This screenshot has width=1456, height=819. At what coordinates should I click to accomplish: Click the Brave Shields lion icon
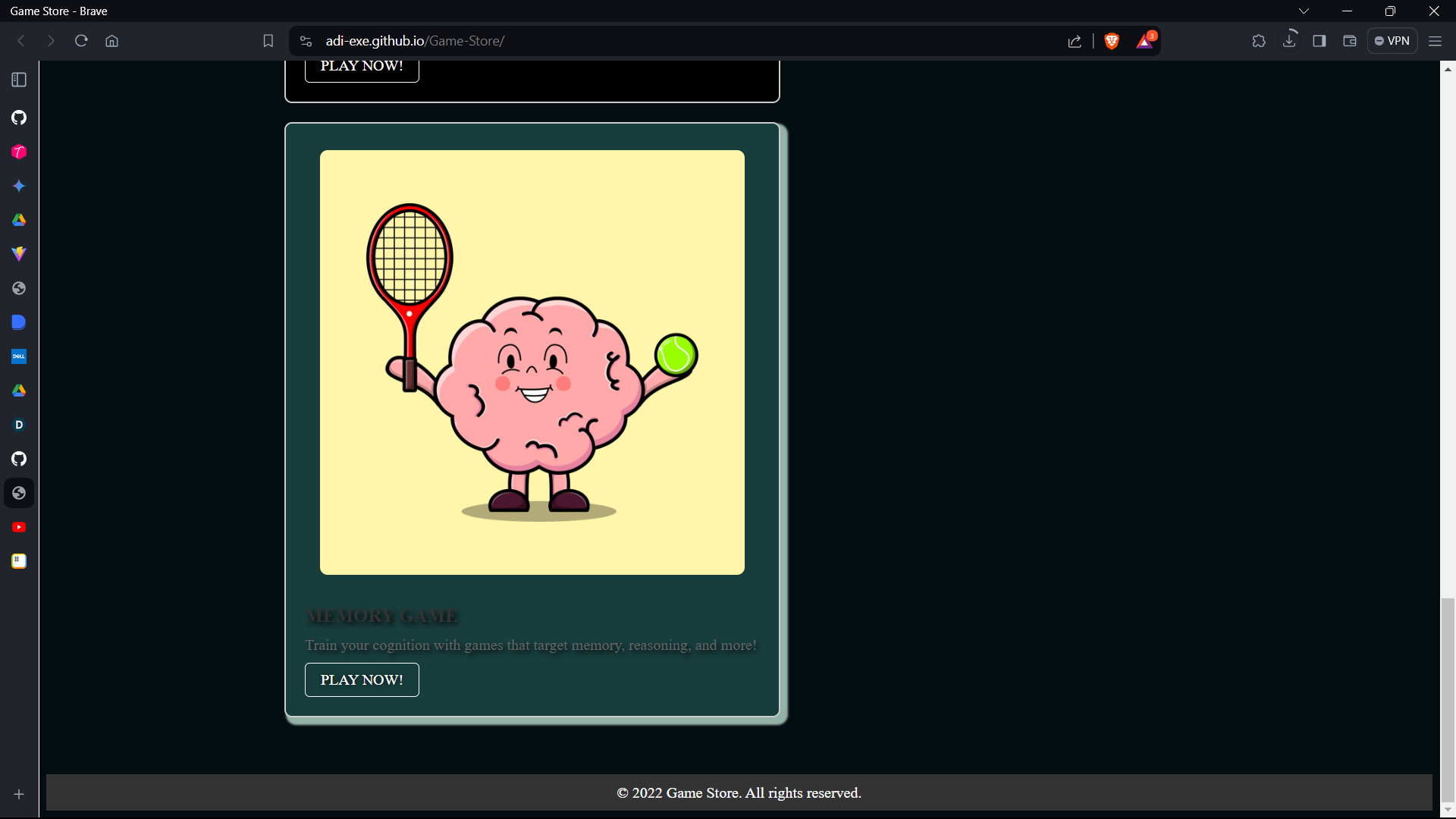(1112, 41)
